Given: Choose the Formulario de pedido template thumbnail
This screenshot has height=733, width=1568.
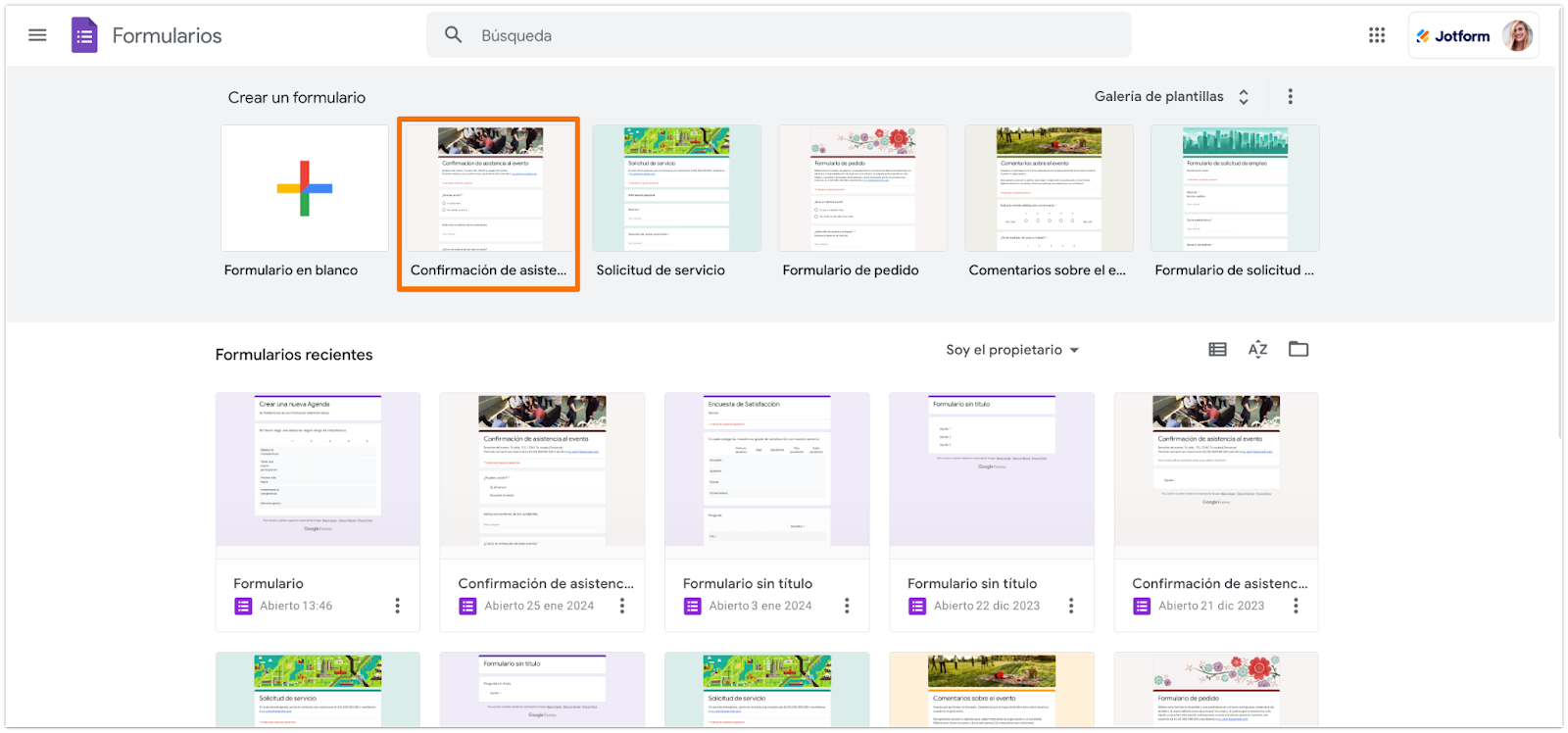Looking at the screenshot, I should point(862,188).
